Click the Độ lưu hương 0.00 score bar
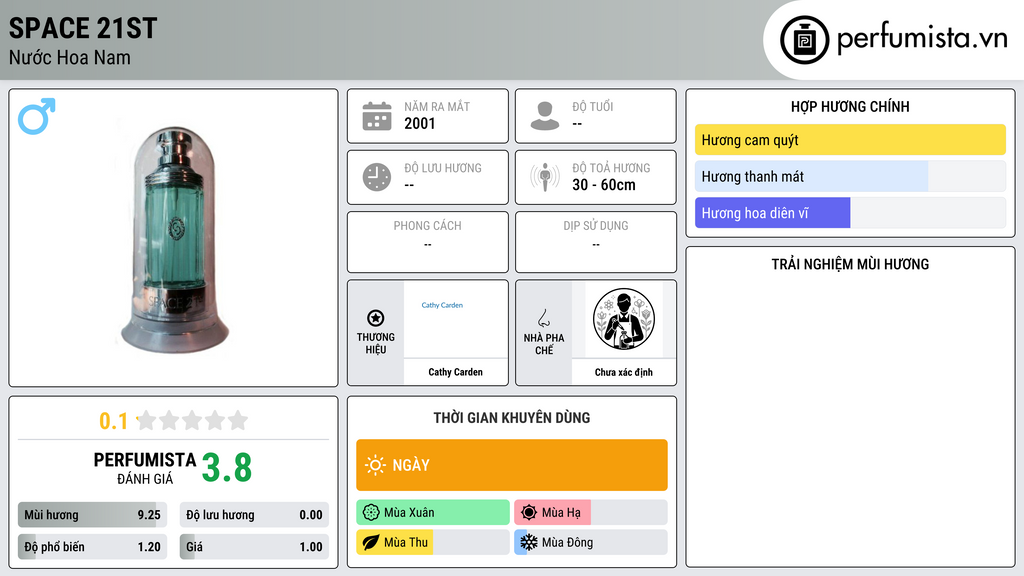The image size is (1024, 576). tap(254, 515)
